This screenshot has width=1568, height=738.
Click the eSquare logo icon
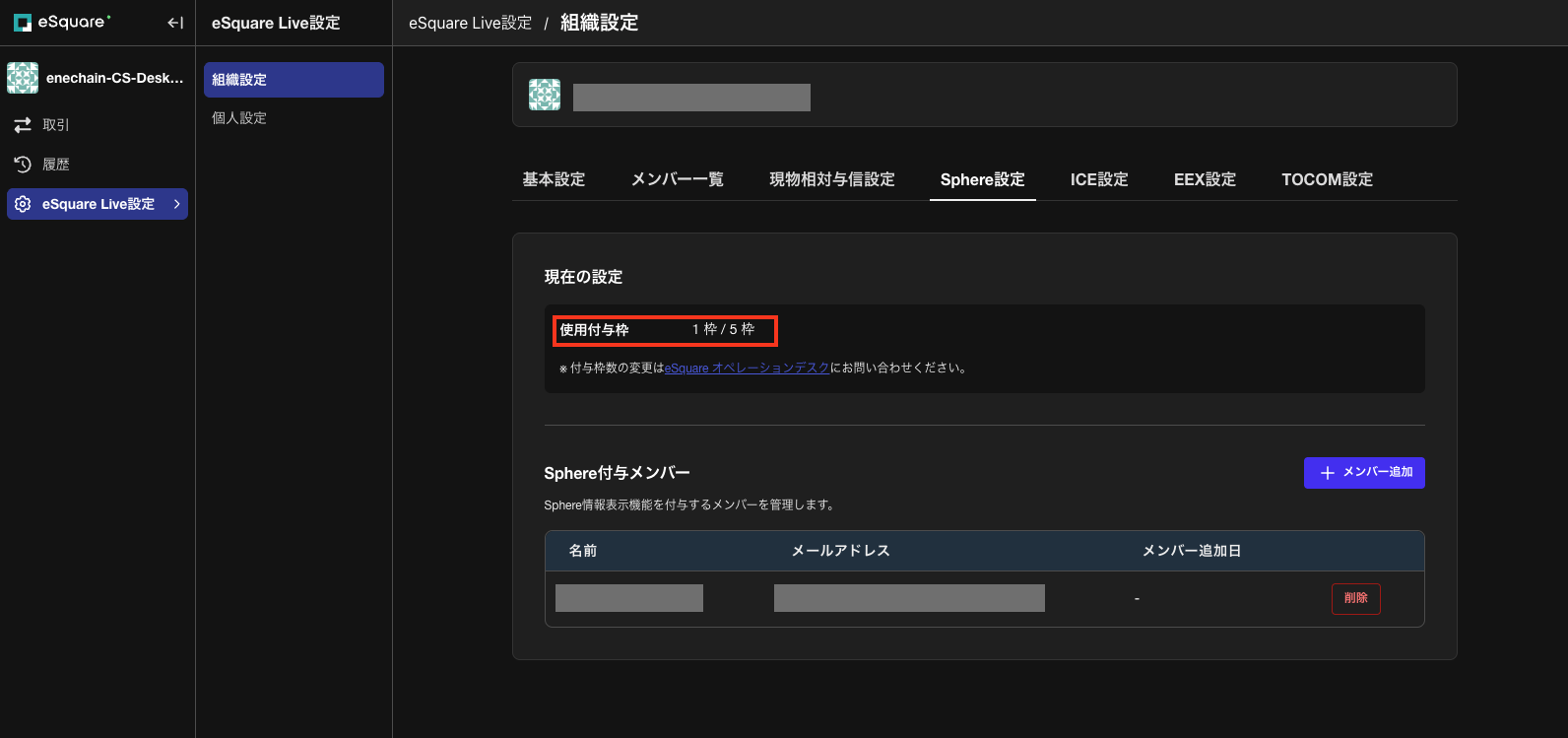tap(22, 23)
